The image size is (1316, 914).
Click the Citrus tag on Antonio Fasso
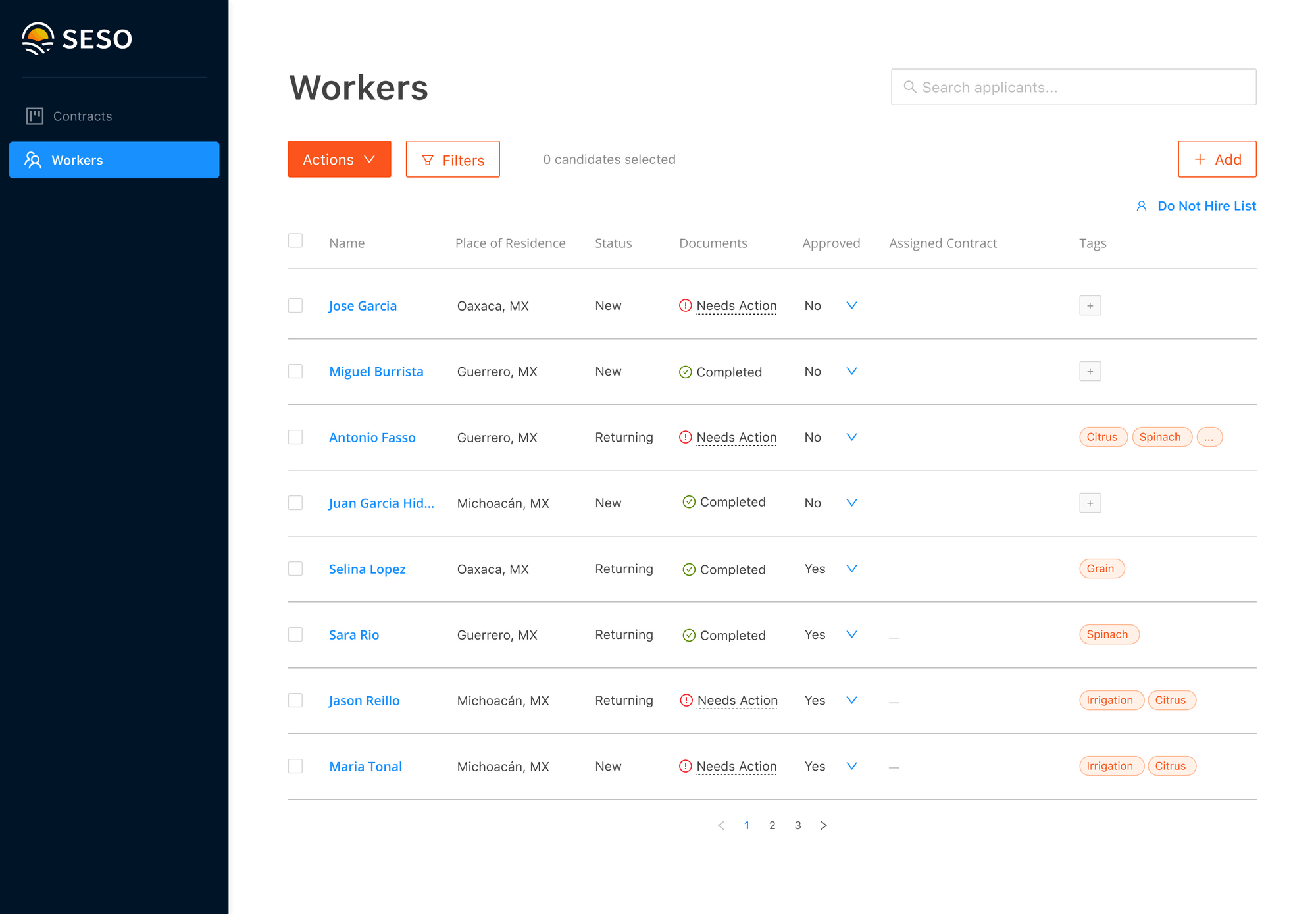point(1102,437)
